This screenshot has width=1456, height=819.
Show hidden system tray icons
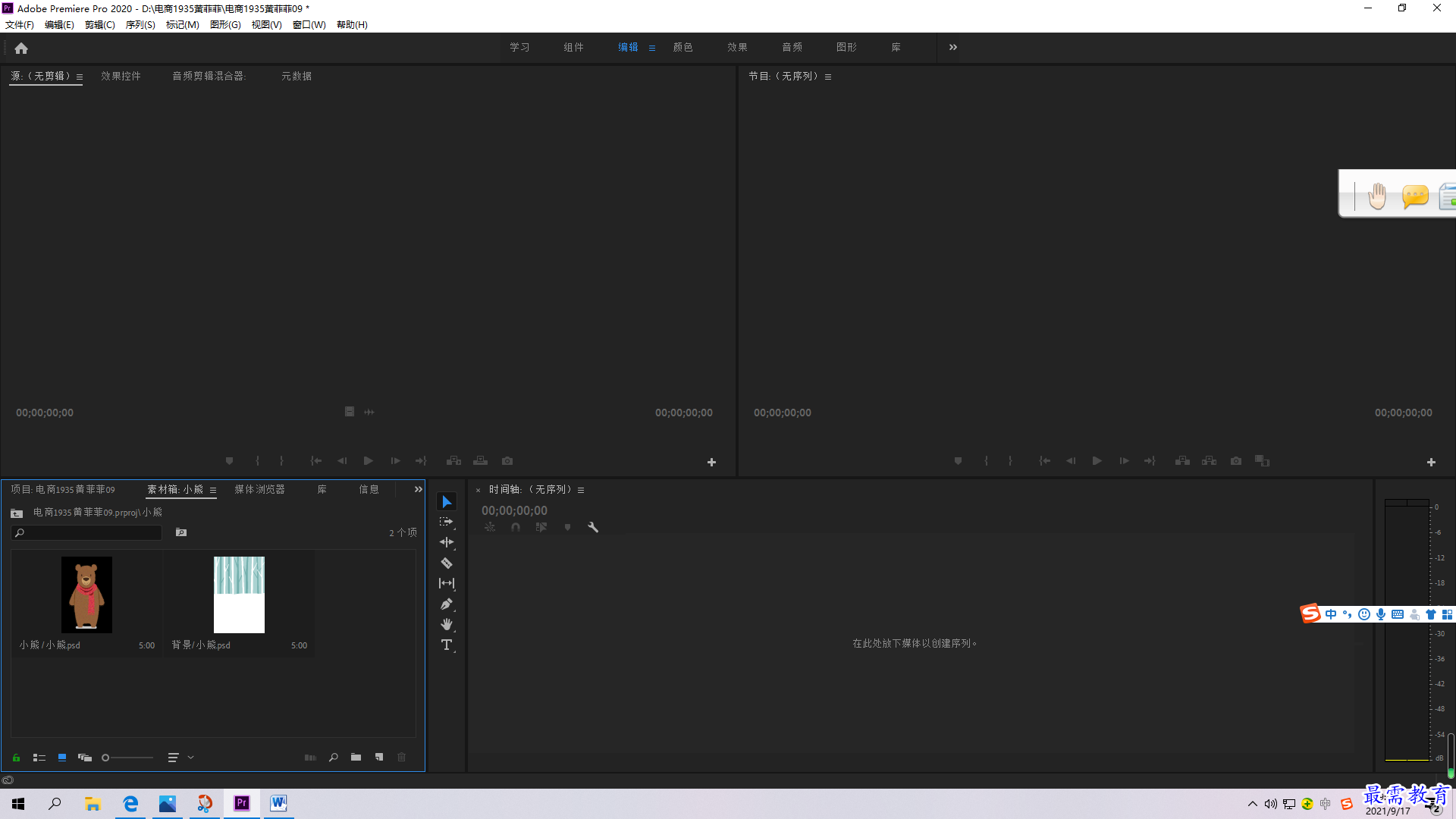(1253, 804)
